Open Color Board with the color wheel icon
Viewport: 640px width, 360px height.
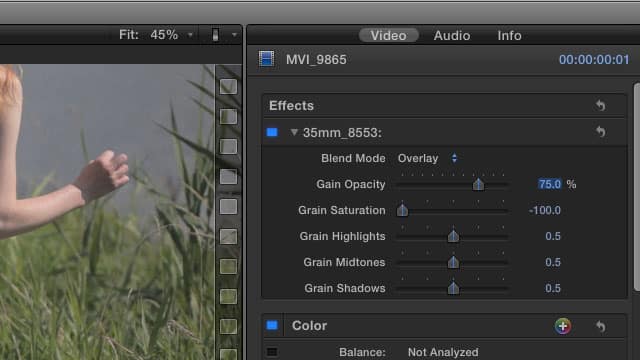point(563,326)
